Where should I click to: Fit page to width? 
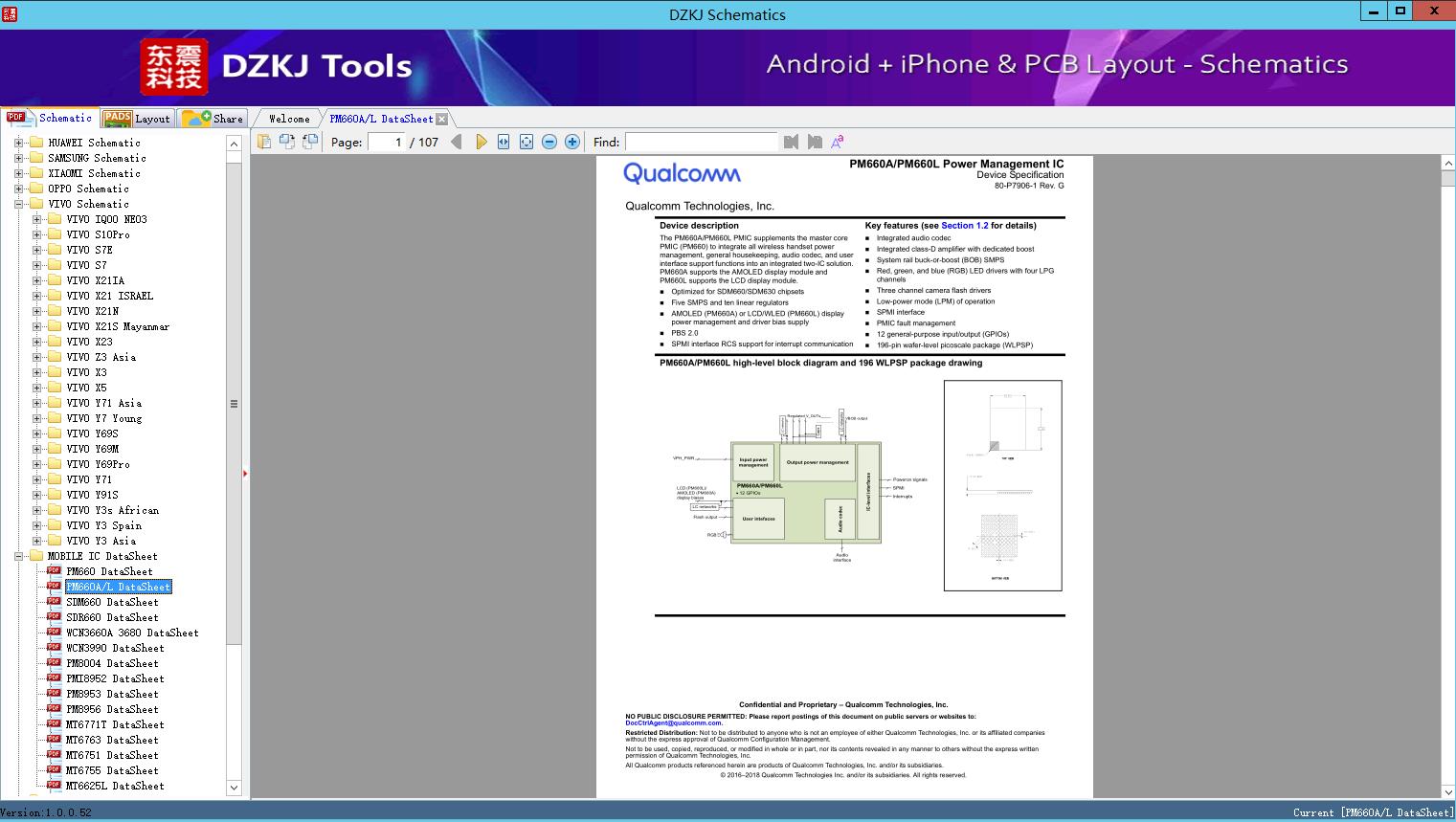(x=504, y=142)
